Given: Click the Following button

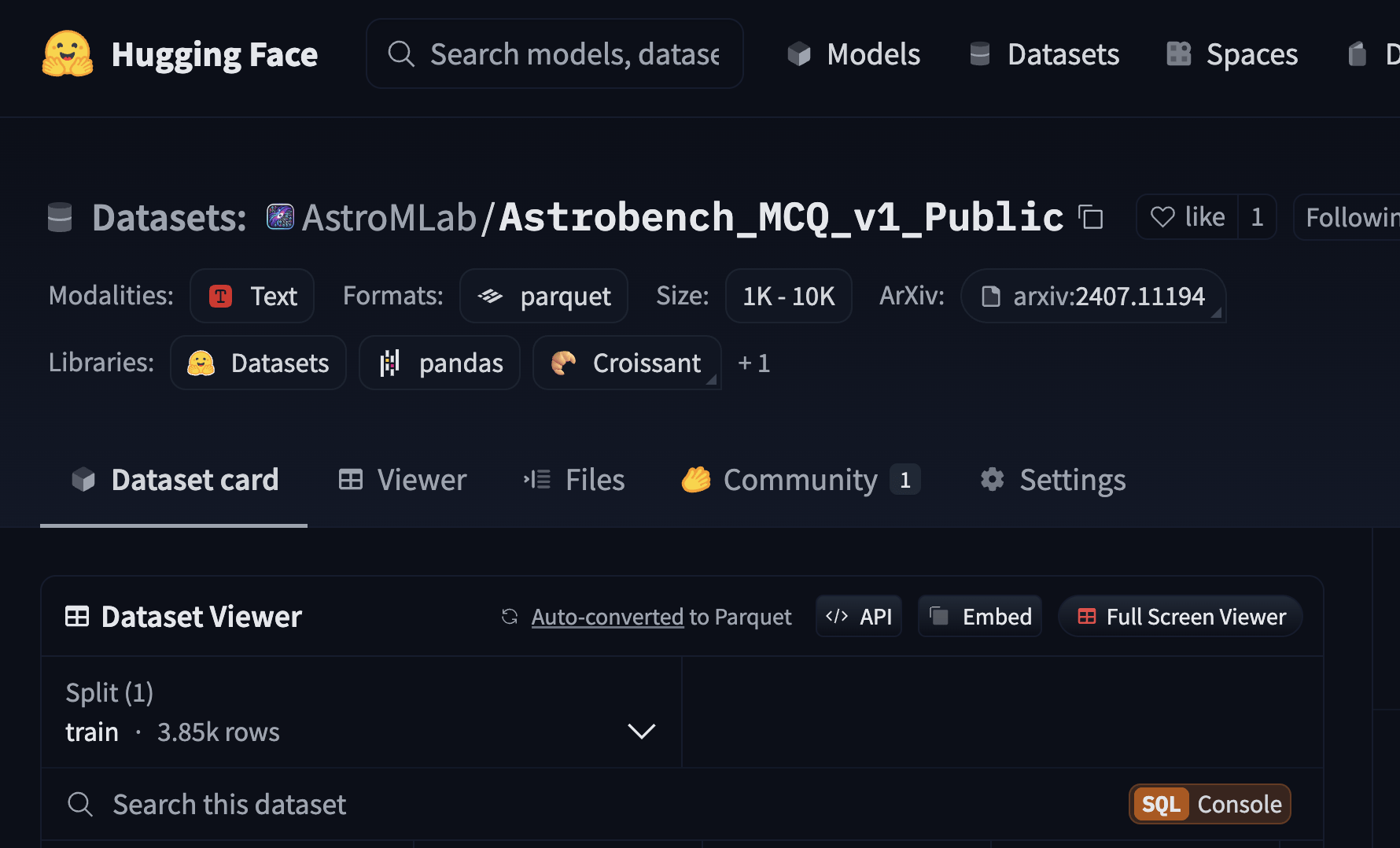Looking at the screenshot, I should coord(1347,217).
